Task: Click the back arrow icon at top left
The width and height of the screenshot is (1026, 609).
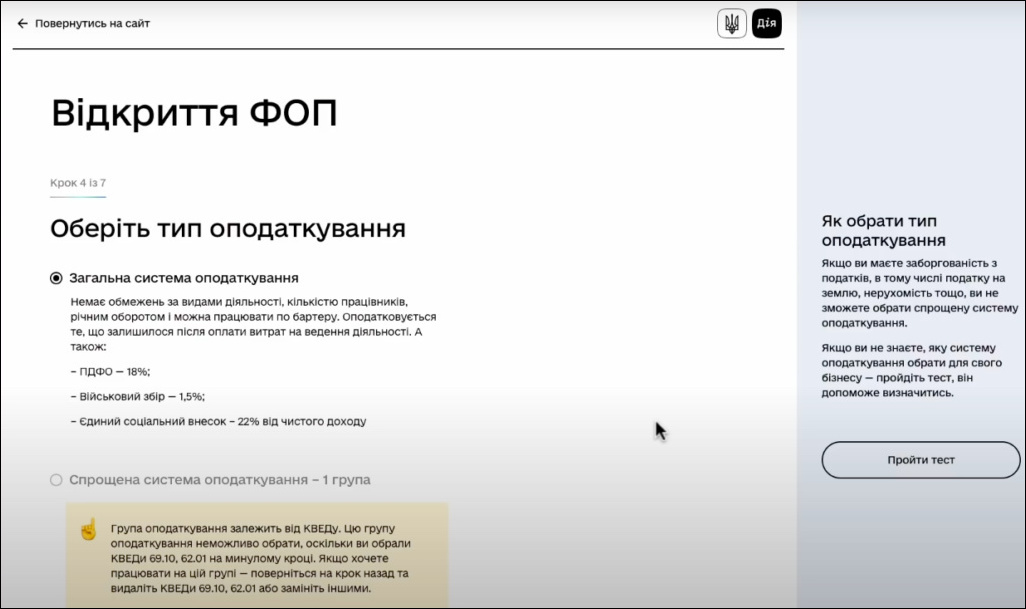Action: click(22, 24)
